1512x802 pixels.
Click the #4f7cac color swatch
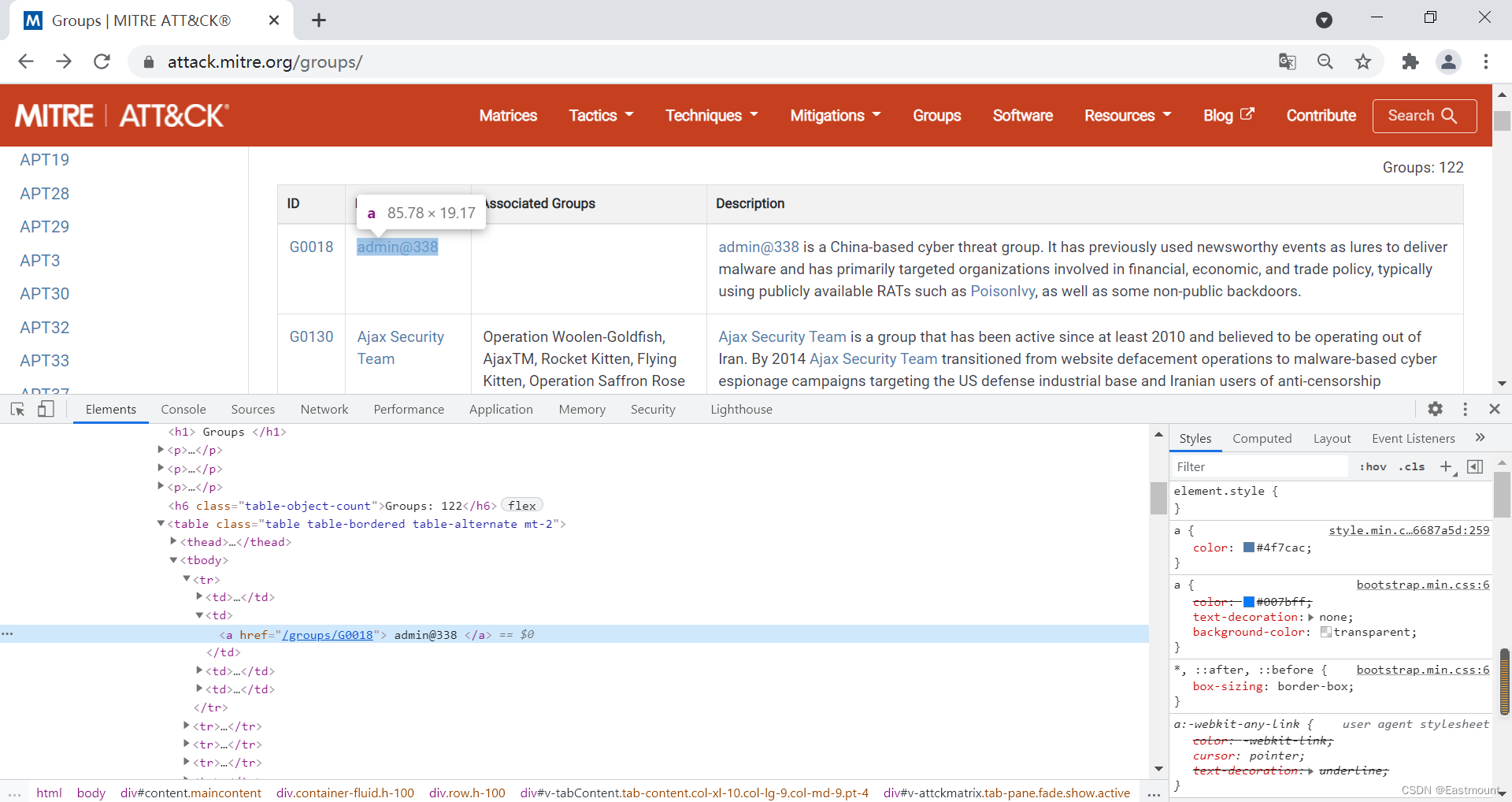(1248, 548)
